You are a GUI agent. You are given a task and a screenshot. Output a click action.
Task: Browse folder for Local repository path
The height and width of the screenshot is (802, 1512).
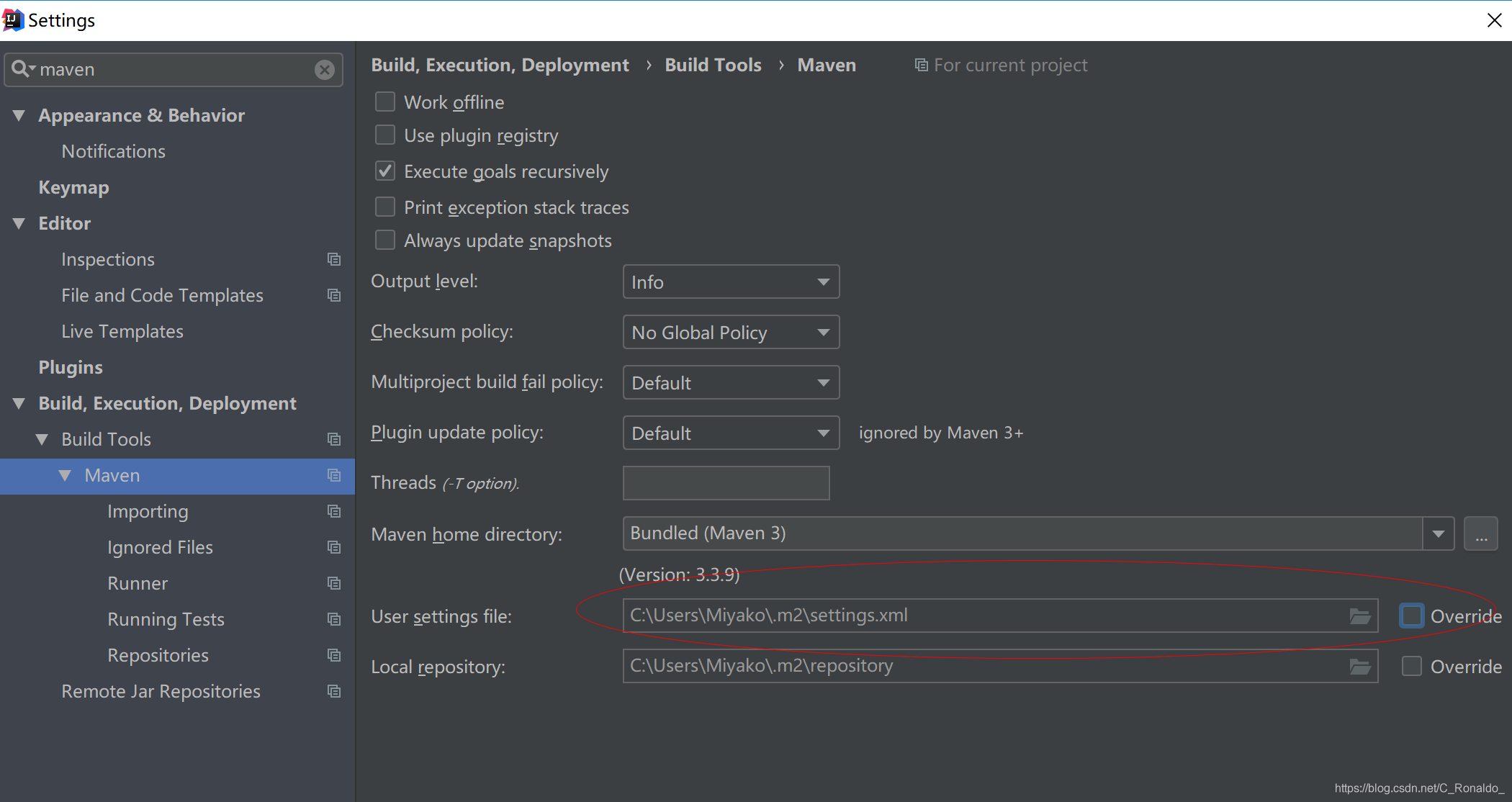(x=1359, y=667)
